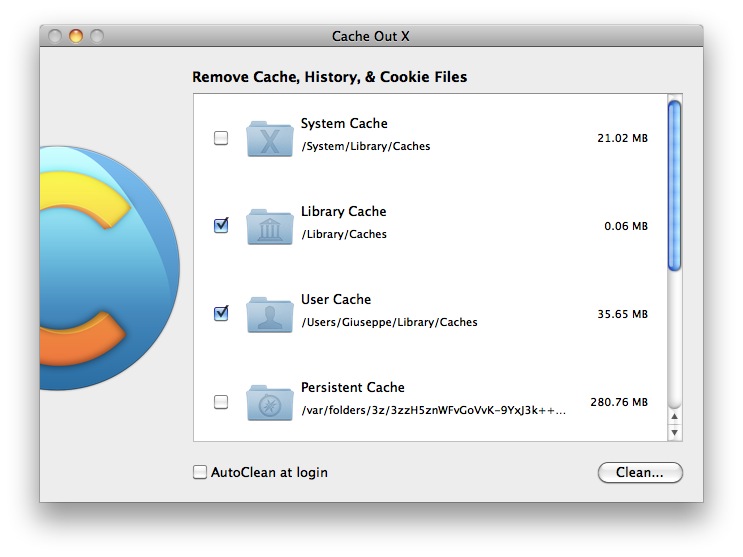
Task: Select the Persistent Cache label
Action: click(353, 387)
